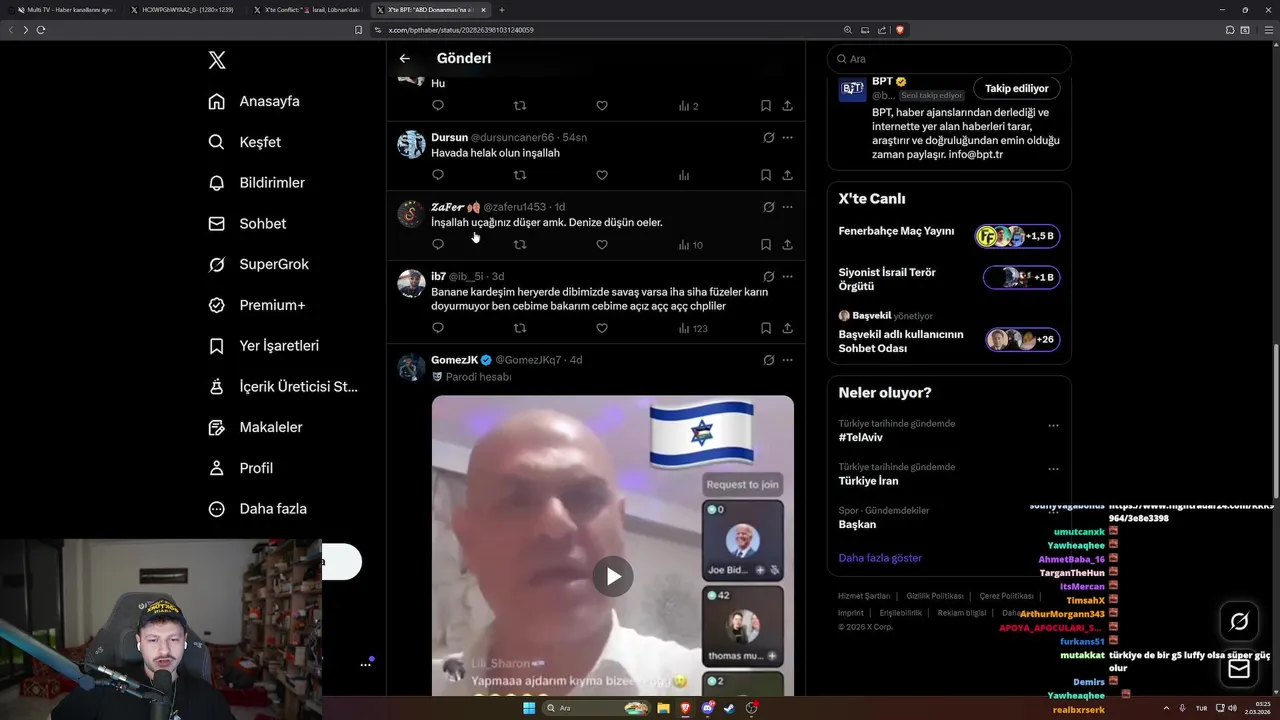Go back with the Gönderi arrow
This screenshot has height=720, width=1280.
point(404,59)
